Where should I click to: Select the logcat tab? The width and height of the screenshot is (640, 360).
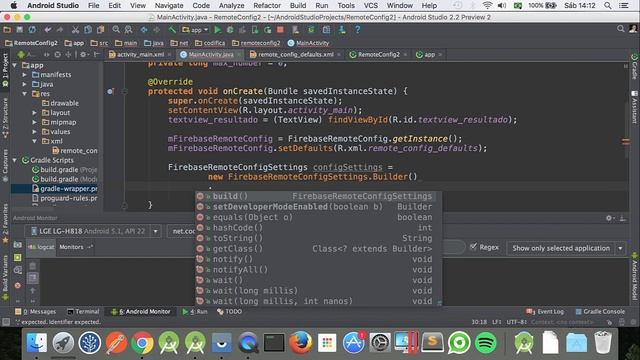41,247
